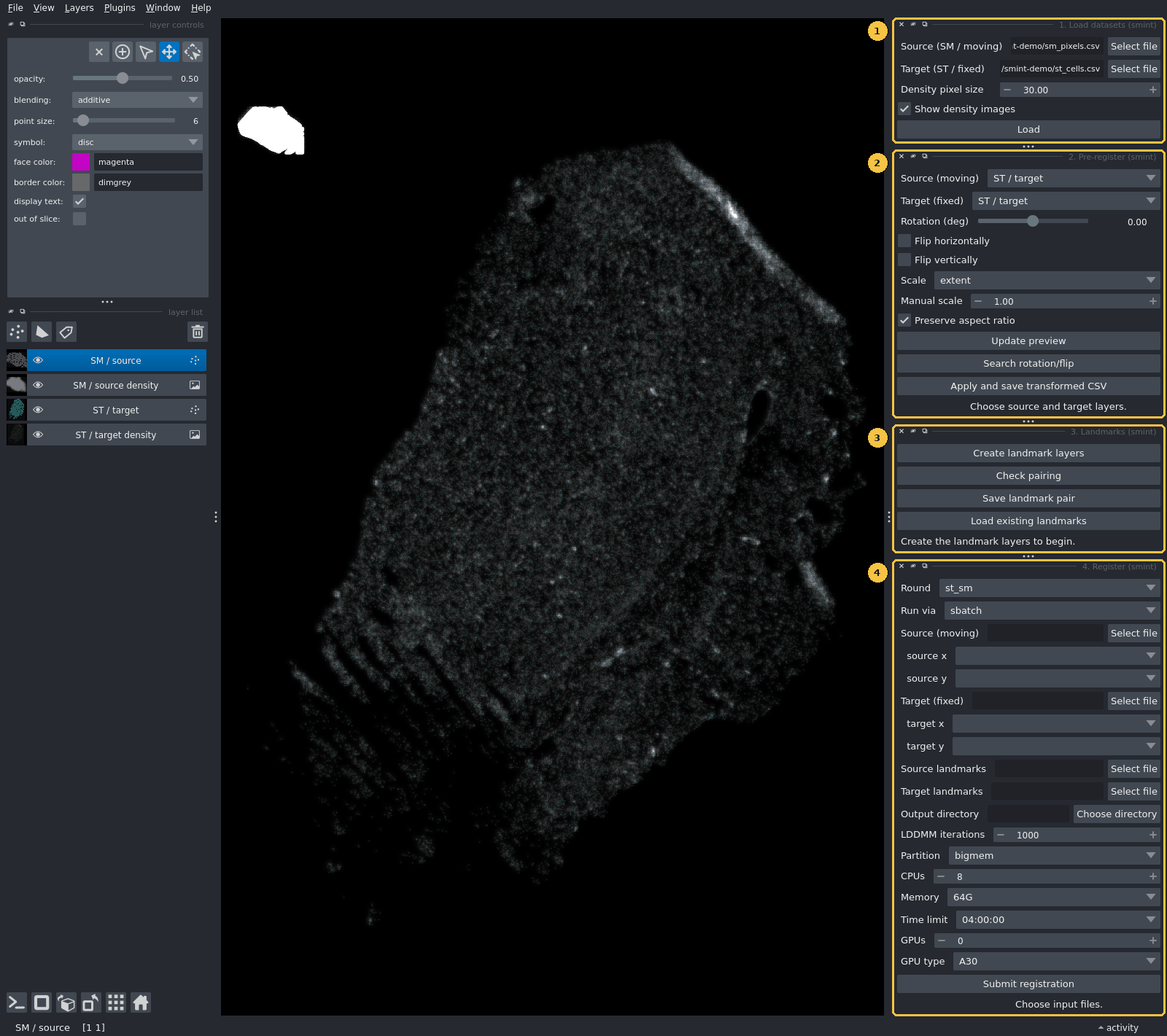Select the transform layer tool
Image resolution: width=1167 pixels, height=1036 pixels.
pos(193,52)
